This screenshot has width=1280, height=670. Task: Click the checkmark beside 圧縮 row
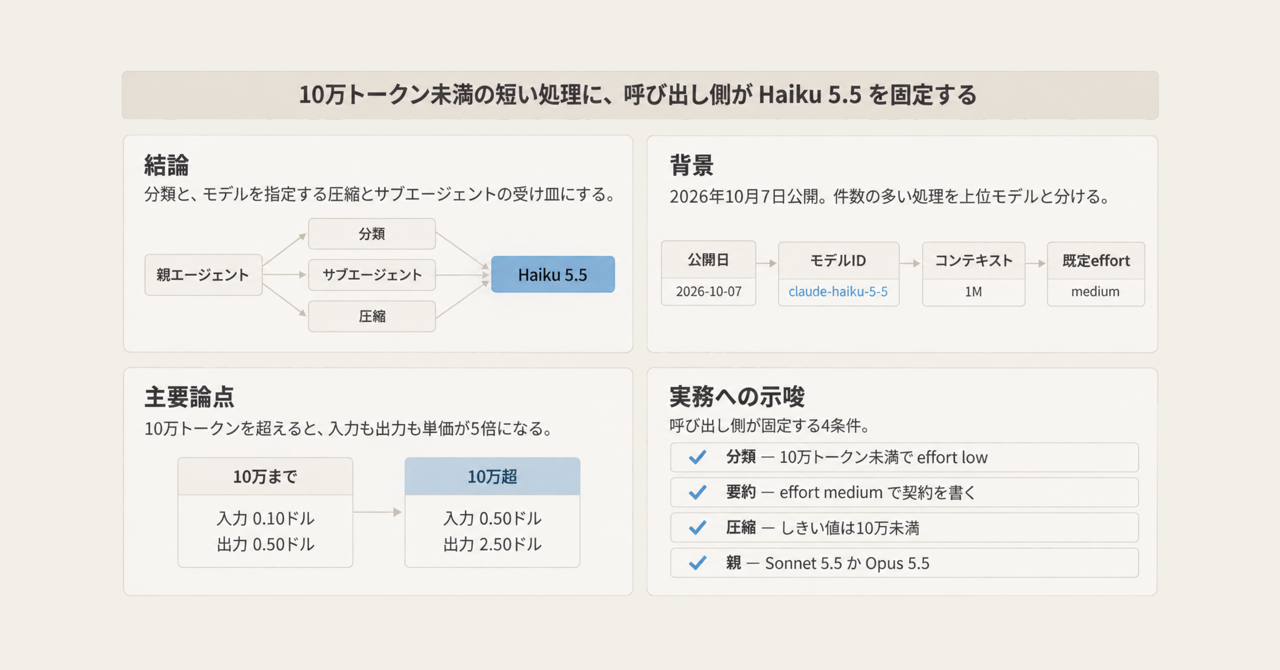[698, 528]
